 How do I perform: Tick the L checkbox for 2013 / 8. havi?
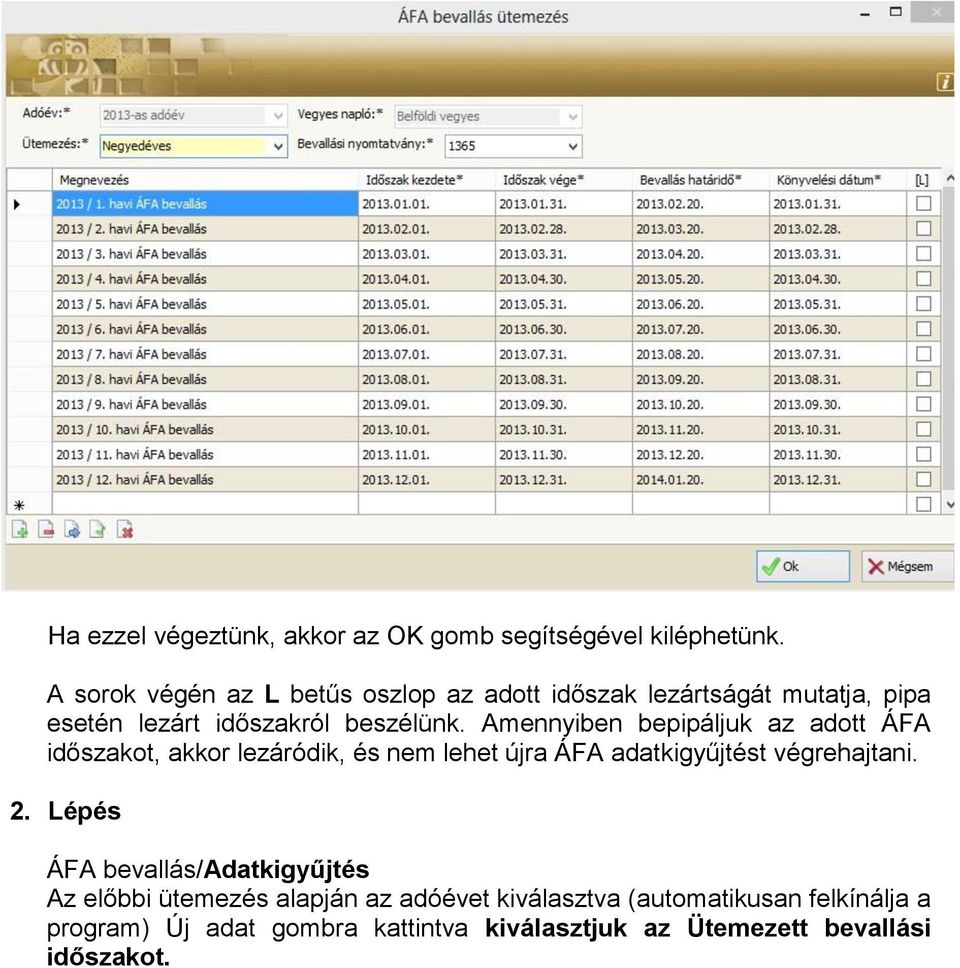(924, 379)
